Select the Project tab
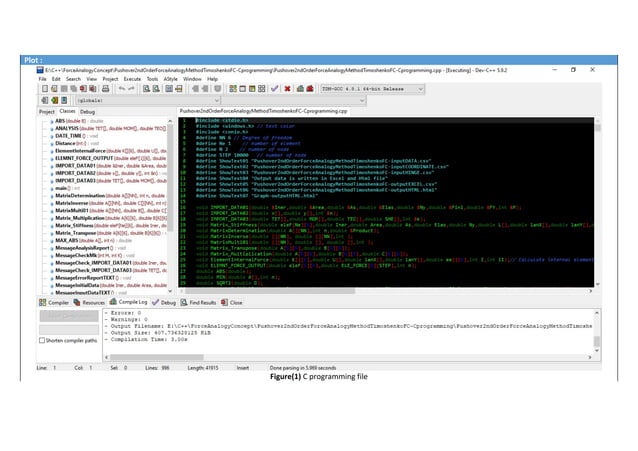Screen dimensions: 638x451 pos(47,112)
